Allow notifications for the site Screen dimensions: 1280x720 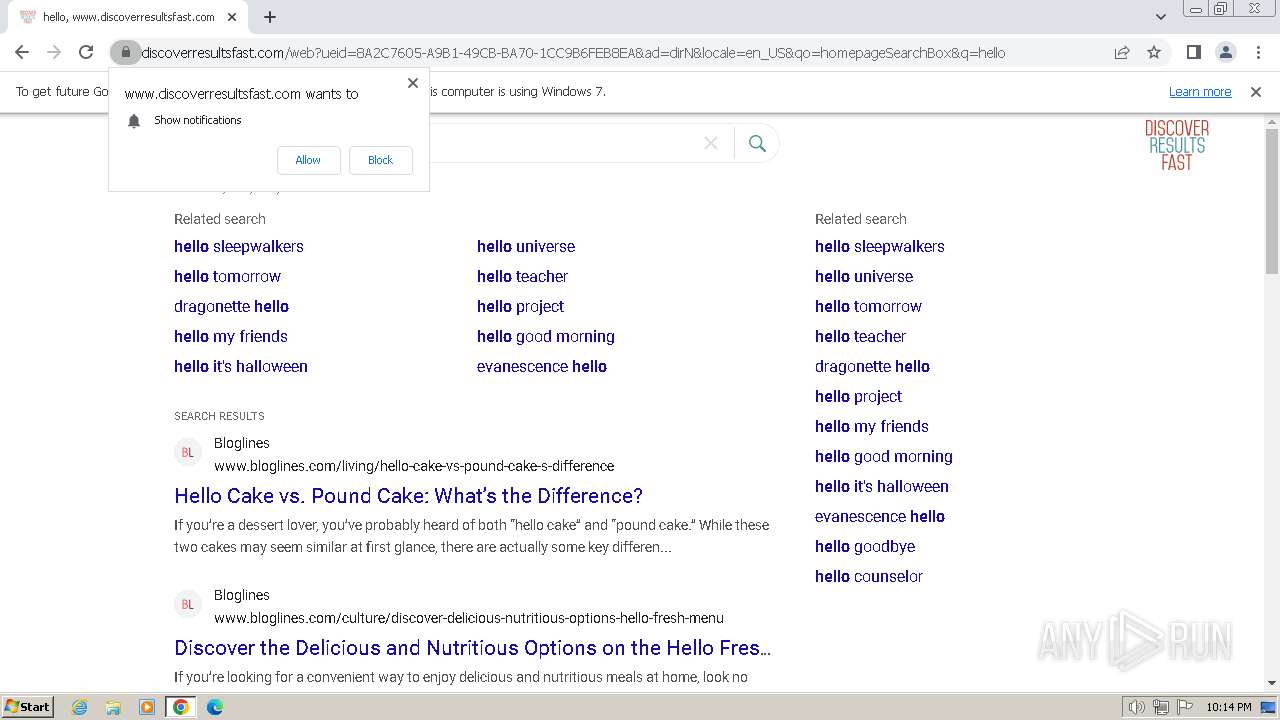click(308, 160)
